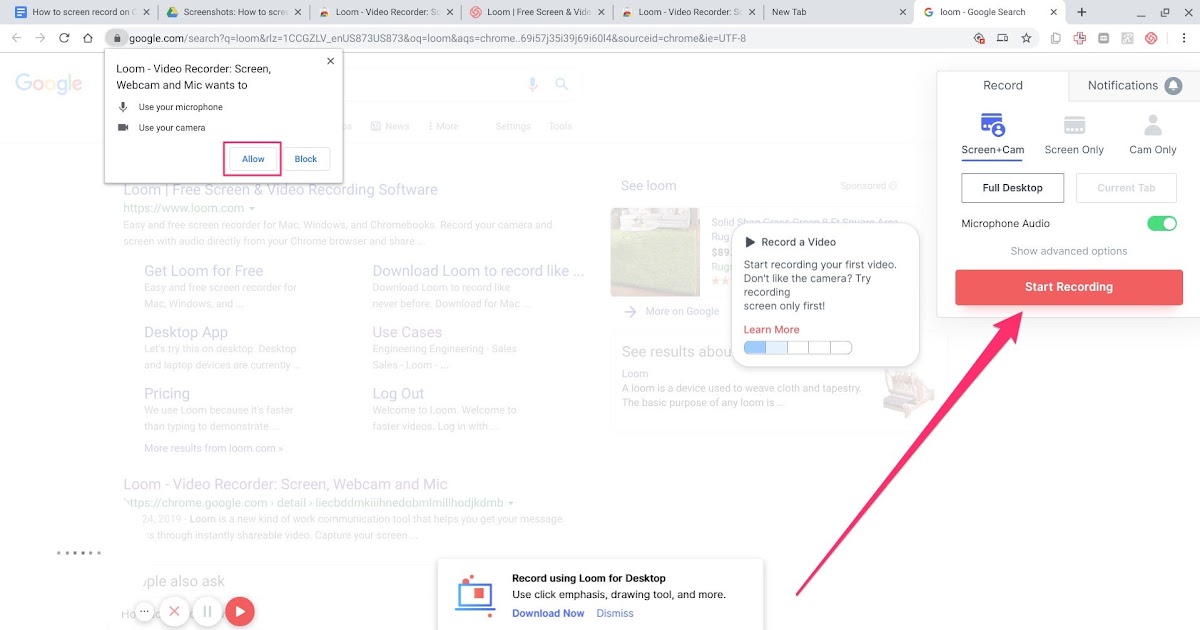
Task: Click the search magnifier icon
Action: [x=562, y=84]
